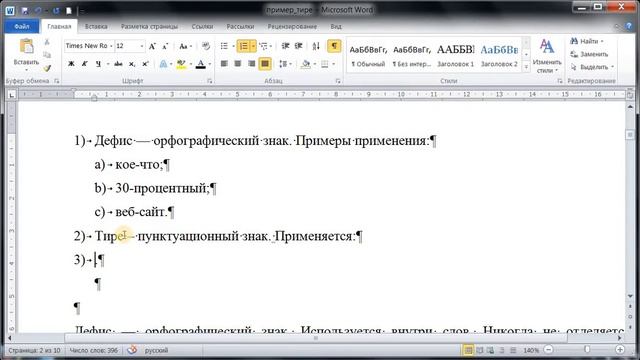640x360 pixels.
Task: Click the spell check status icon
Action: [x=132, y=350]
